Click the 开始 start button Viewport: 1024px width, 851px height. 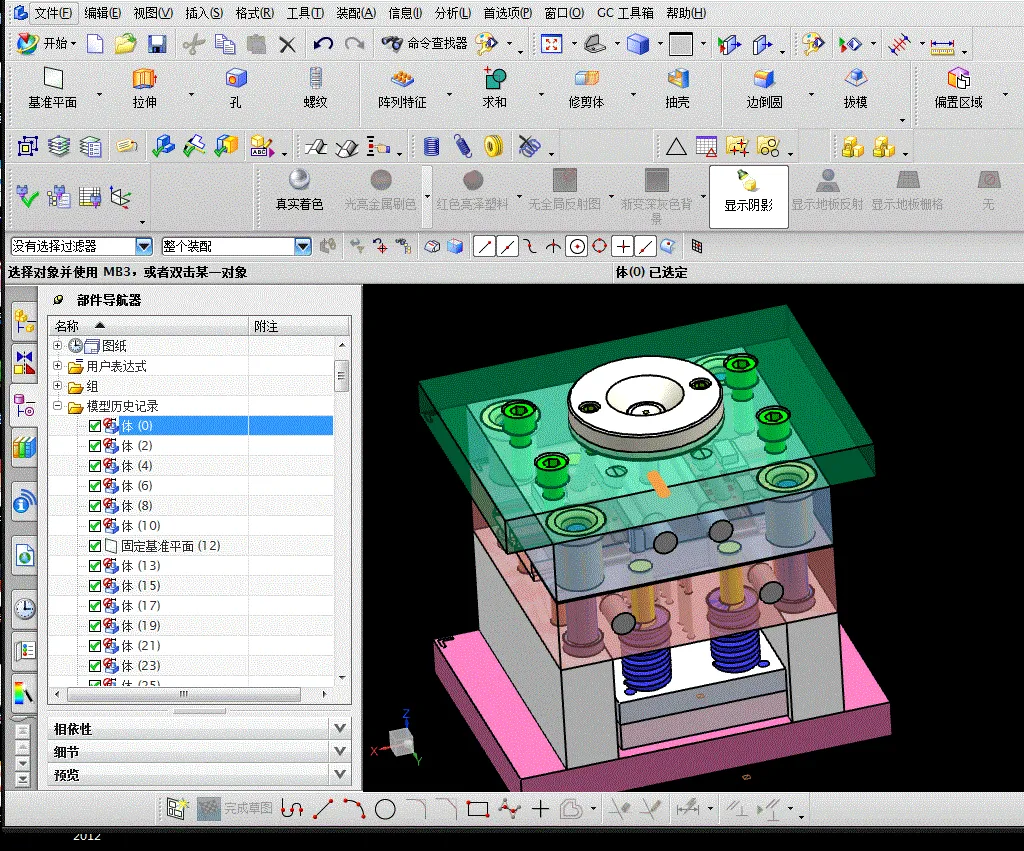pyautogui.click(x=46, y=44)
